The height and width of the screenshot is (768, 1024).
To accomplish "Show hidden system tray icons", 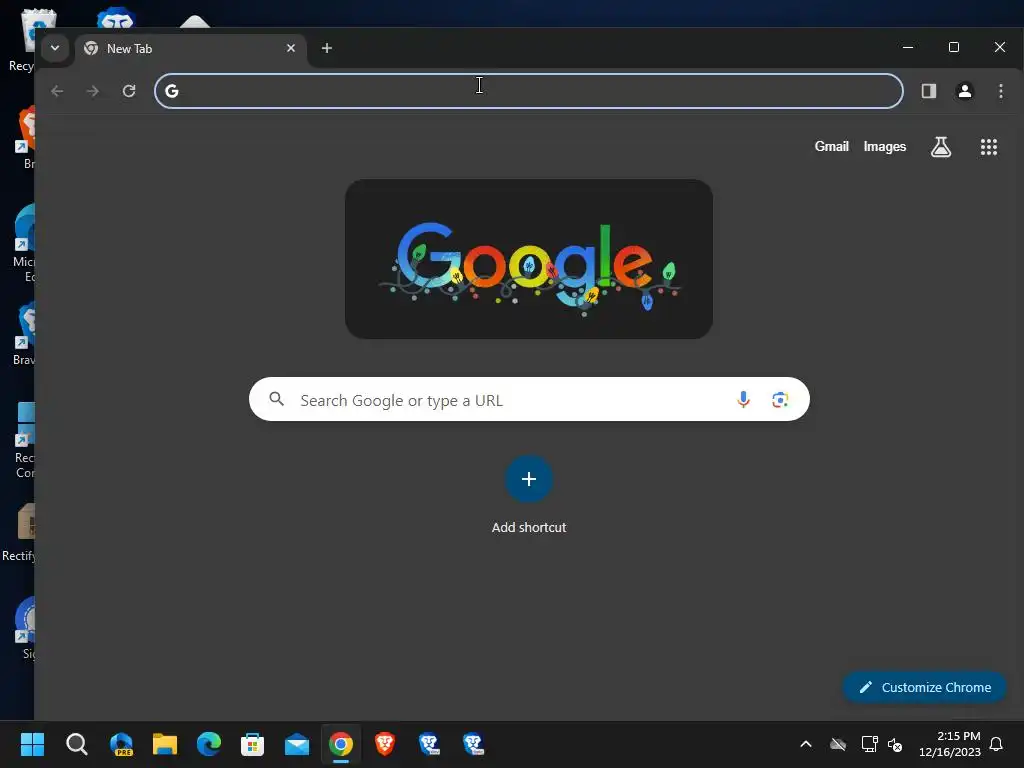I will pos(806,744).
